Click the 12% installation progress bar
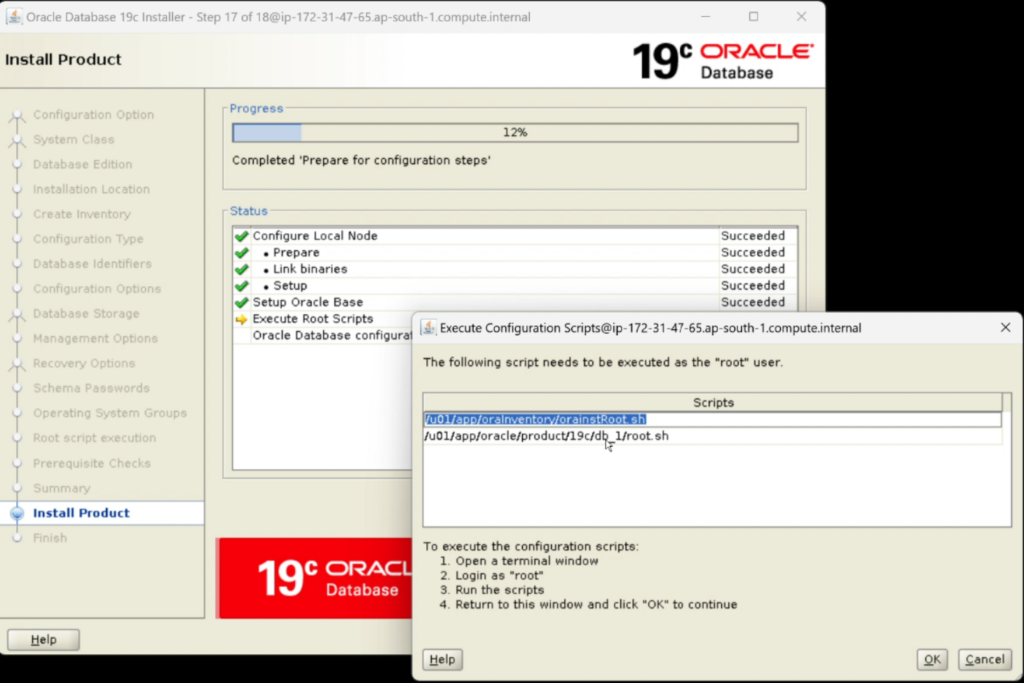Screen dimensions: 1024x683 pyautogui.click(x=515, y=133)
